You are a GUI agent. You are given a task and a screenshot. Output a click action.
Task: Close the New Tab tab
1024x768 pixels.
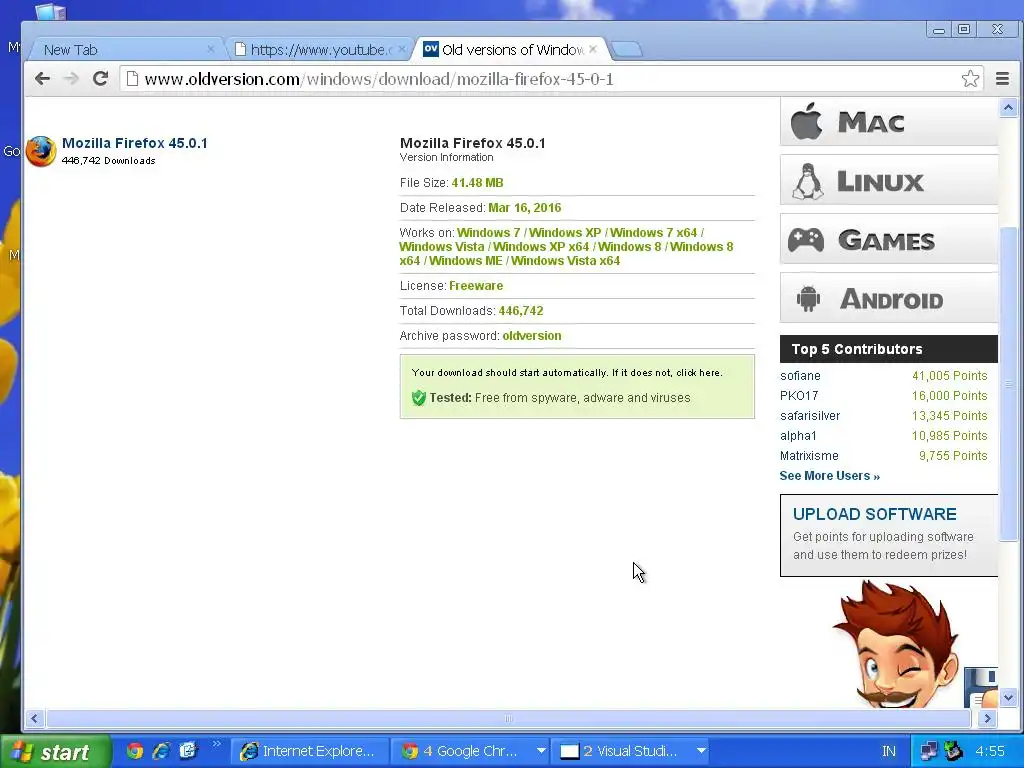(x=210, y=49)
